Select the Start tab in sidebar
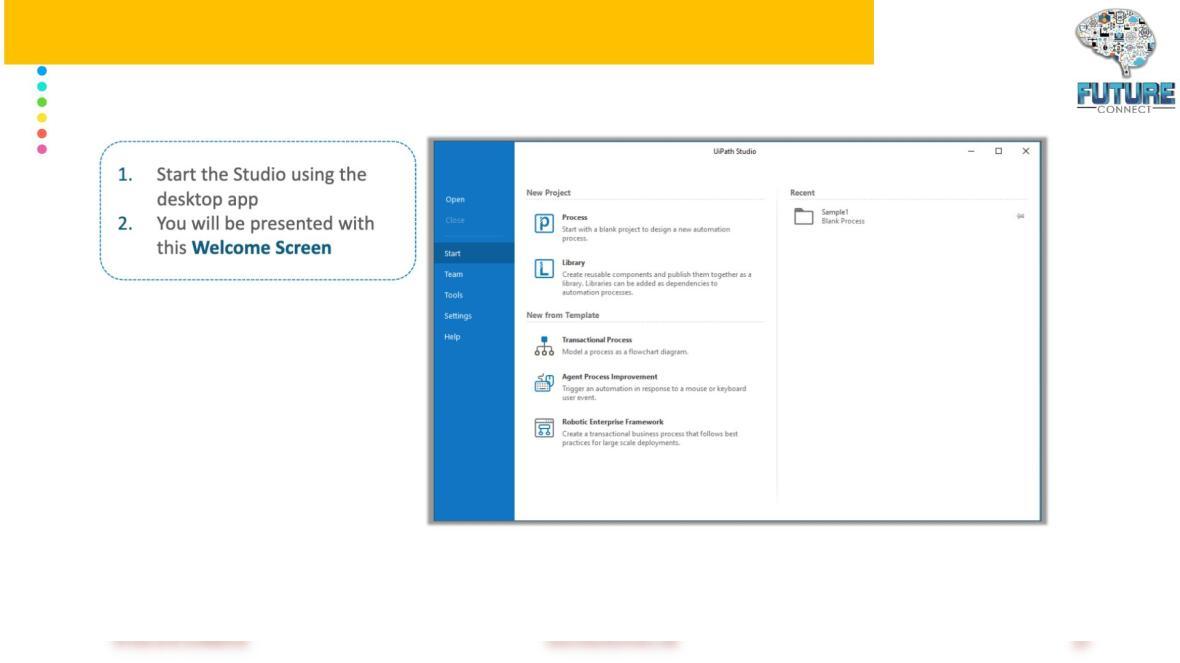 (474, 253)
